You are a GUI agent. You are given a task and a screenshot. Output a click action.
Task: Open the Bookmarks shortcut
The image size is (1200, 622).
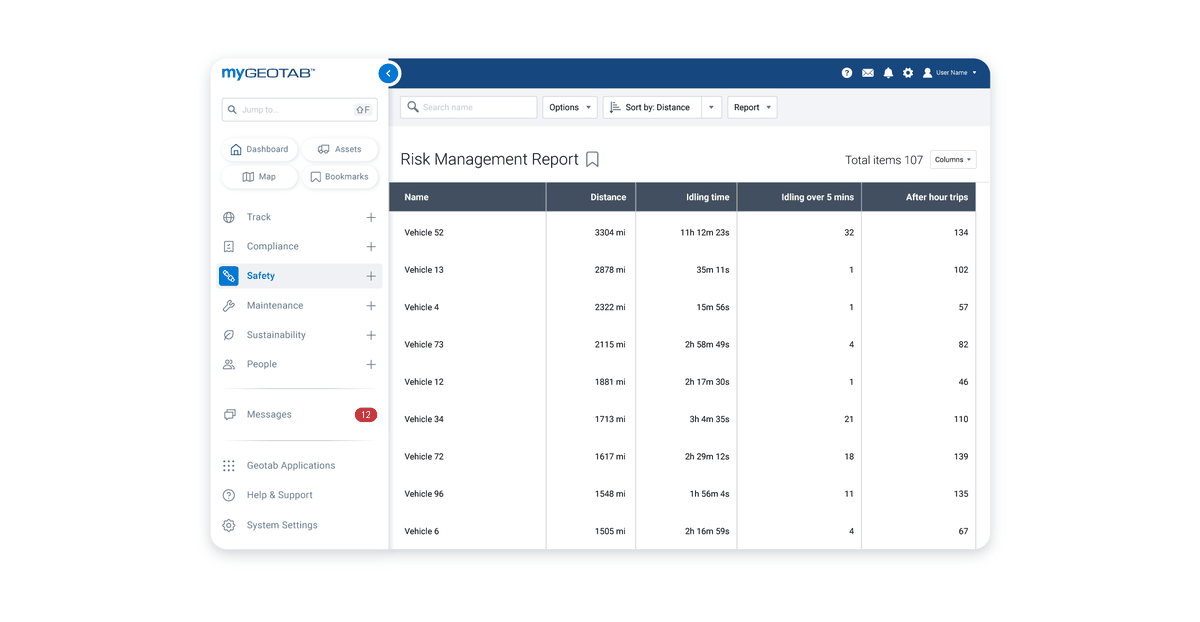(340, 177)
